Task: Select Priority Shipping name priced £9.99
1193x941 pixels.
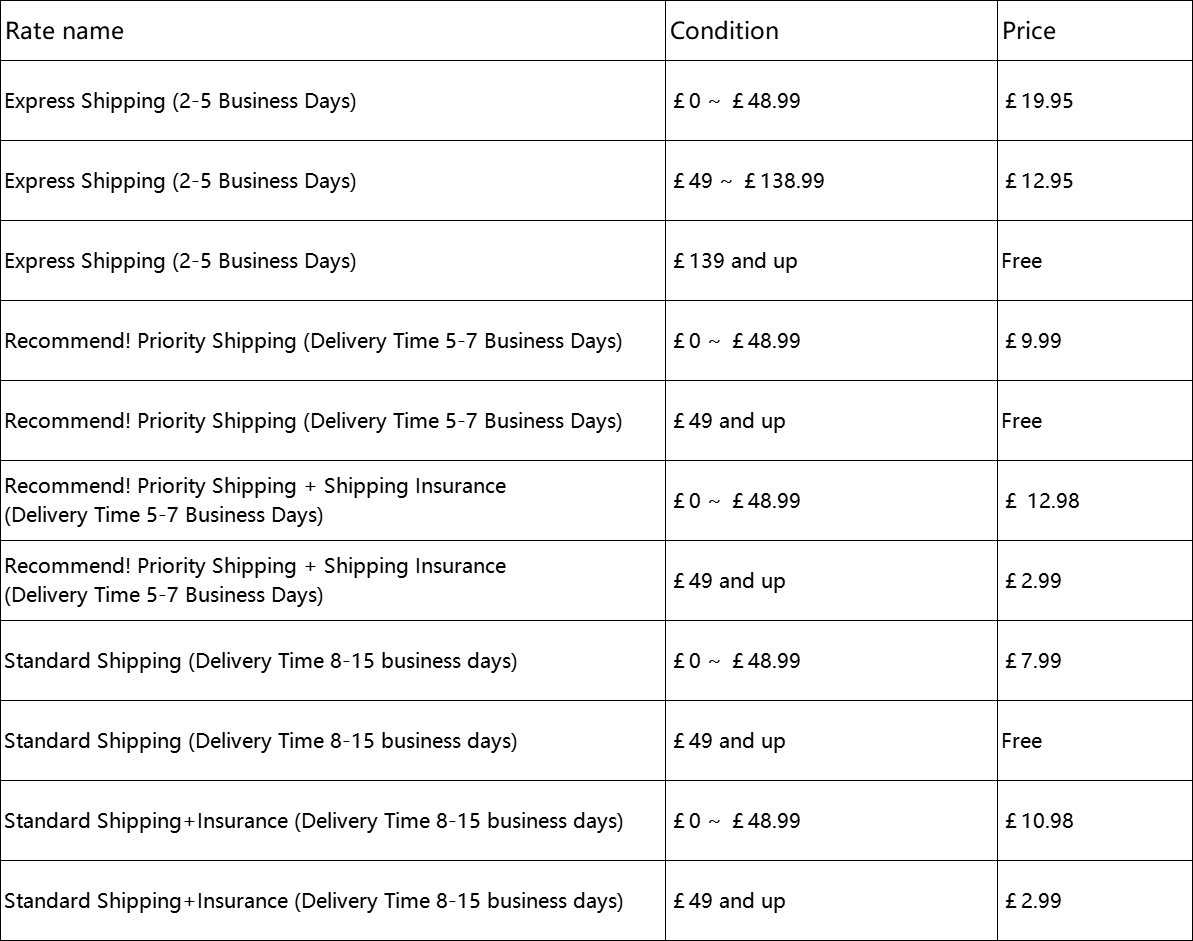Action: click(313, 341)
